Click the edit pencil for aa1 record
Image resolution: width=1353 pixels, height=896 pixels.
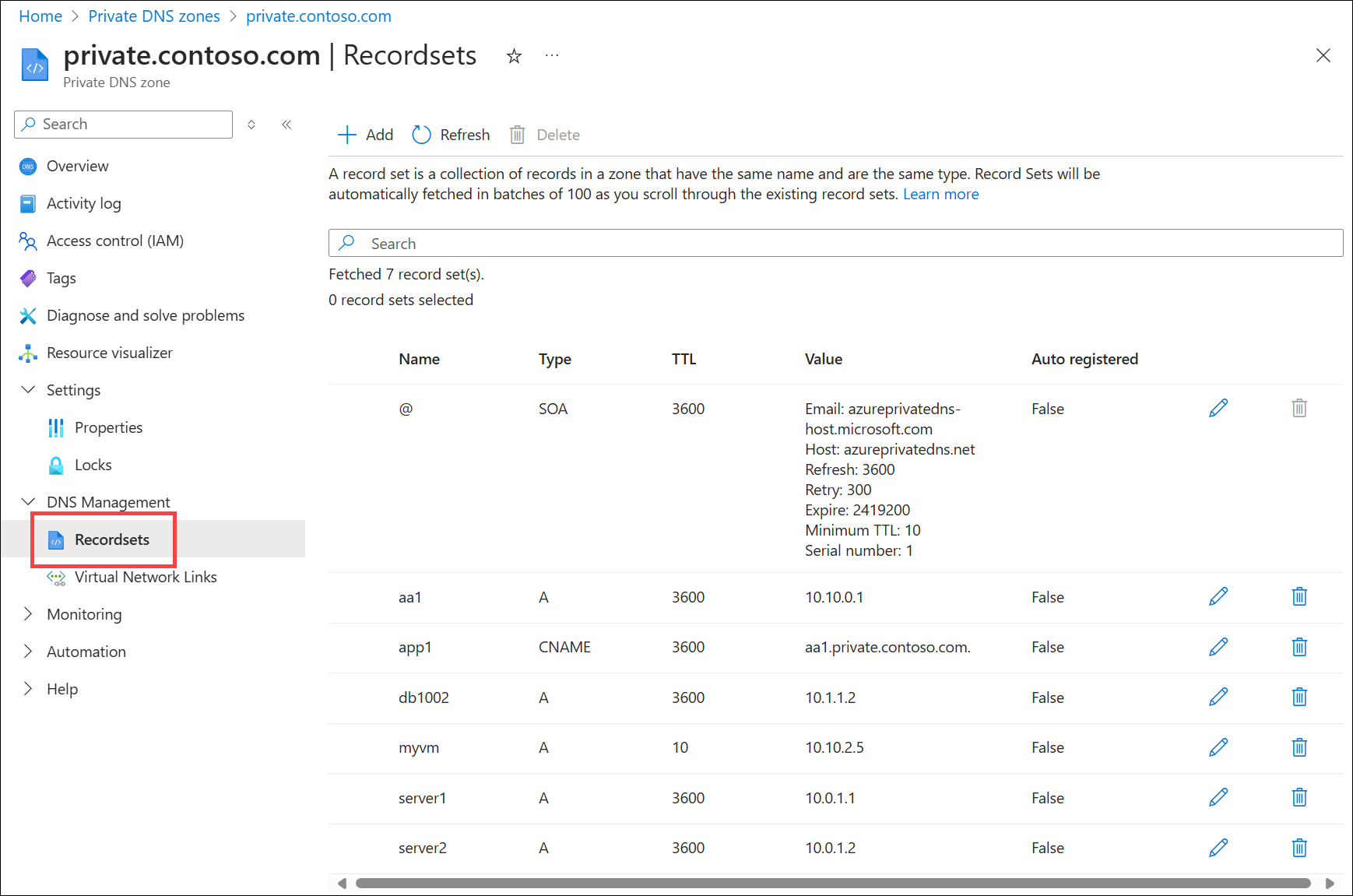coord(1218,597)
